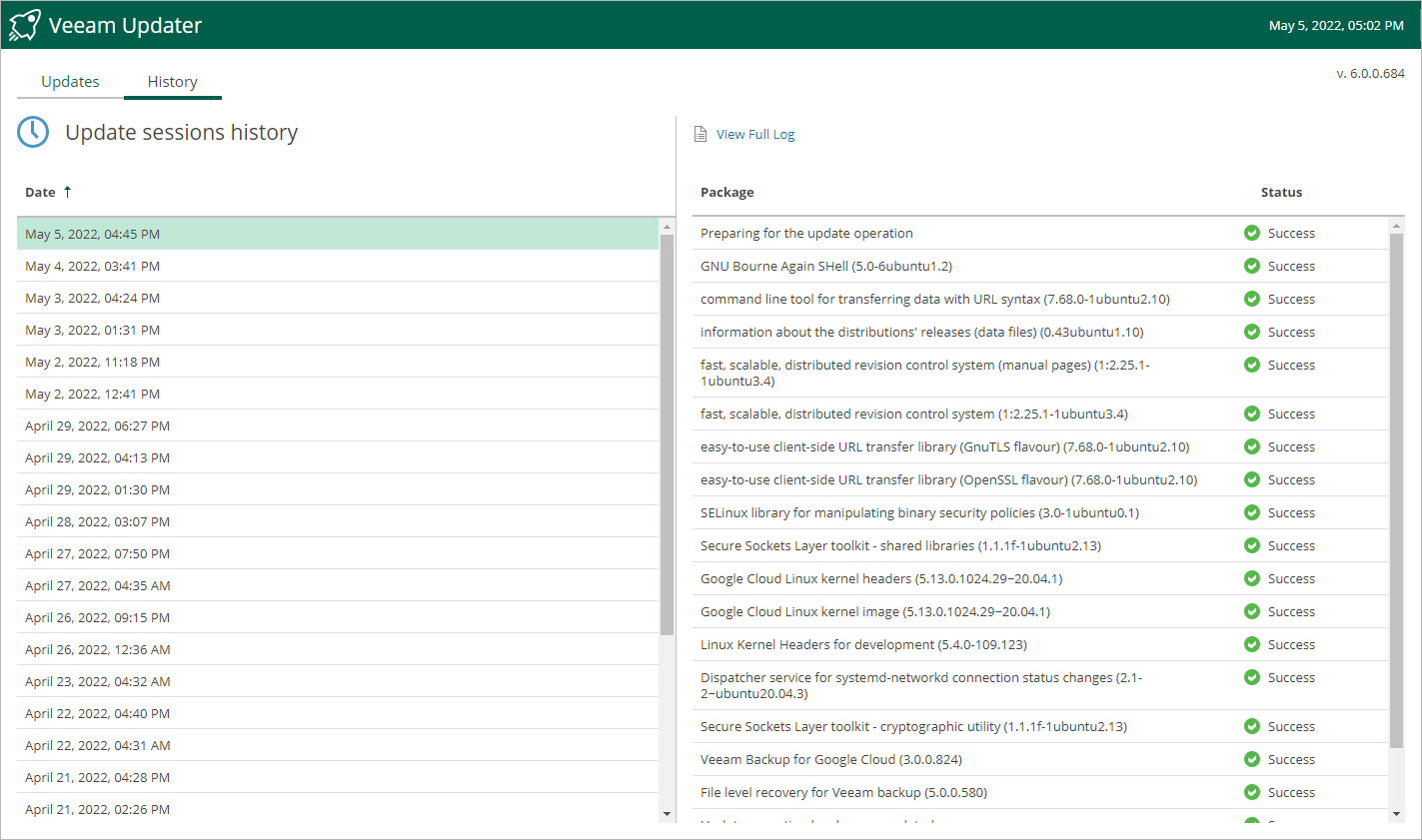This screenshot has height=840, width=1422.
Task: Click the sessions list scroll down arrow
Action: [x=667, y=814]
